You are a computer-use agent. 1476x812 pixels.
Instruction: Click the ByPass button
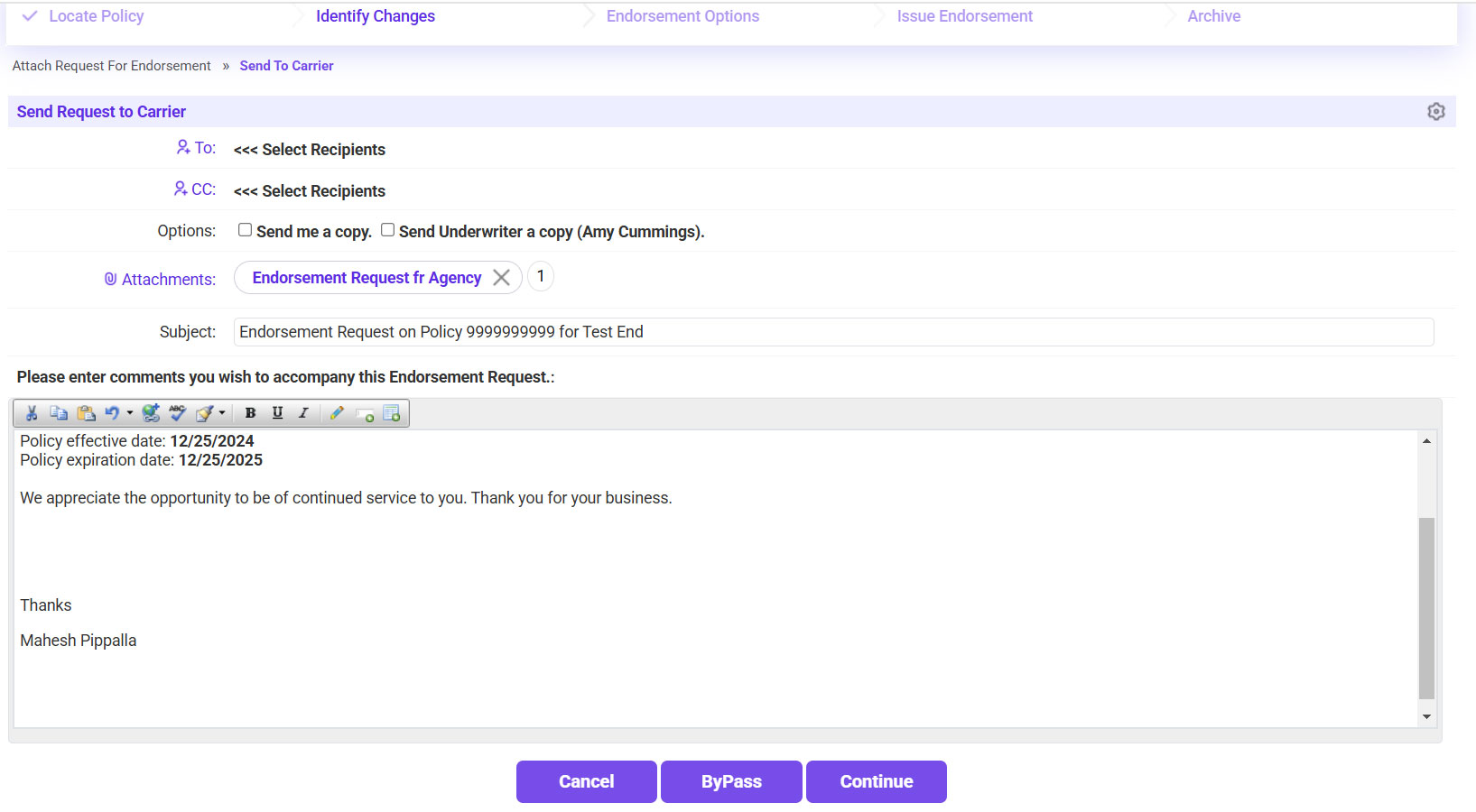click(731, 781)
